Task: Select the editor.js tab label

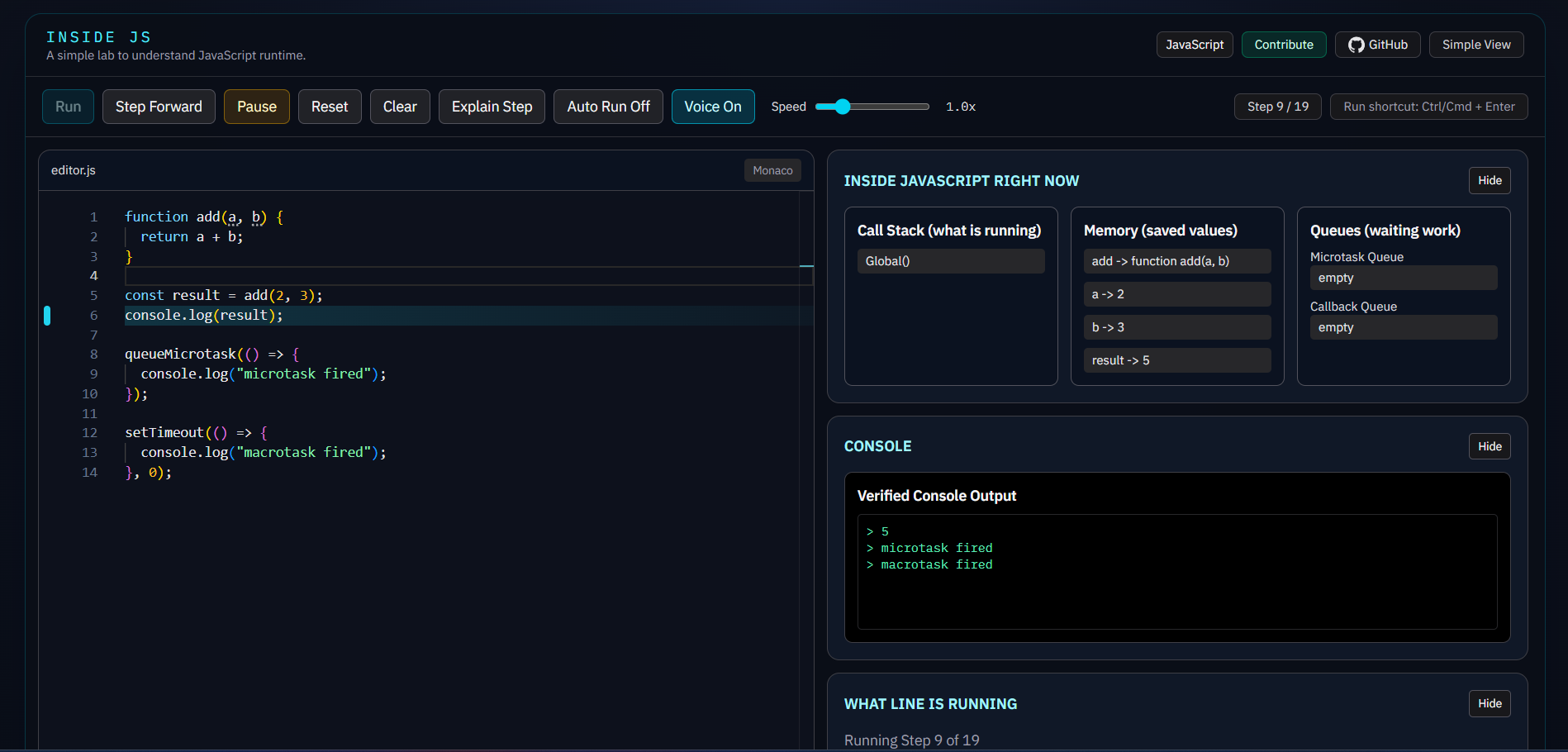Action: [x=74, y=170]
